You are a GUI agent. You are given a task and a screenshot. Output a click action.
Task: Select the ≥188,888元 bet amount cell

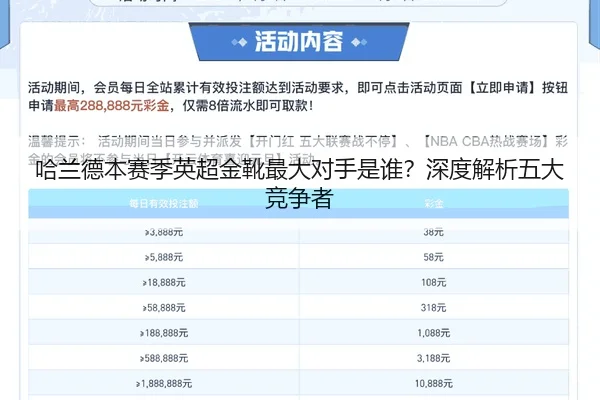164,333
